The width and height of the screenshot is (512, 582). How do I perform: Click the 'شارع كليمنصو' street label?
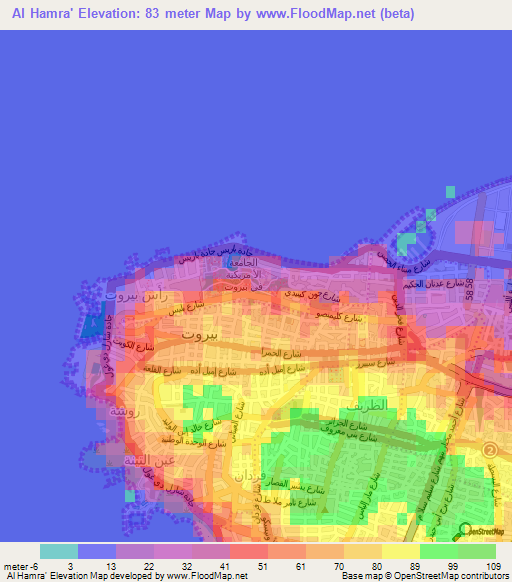[x=339, y=317]
